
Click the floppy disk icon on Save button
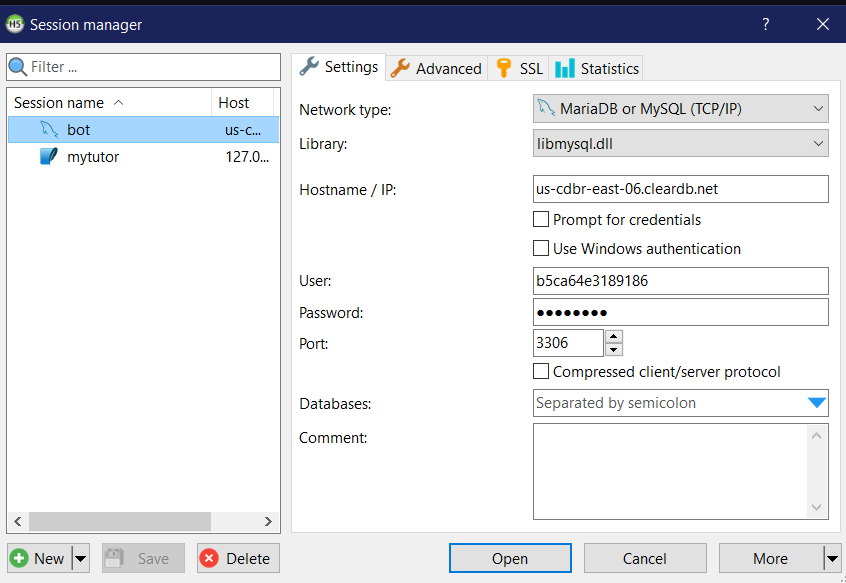coord(114,558)
